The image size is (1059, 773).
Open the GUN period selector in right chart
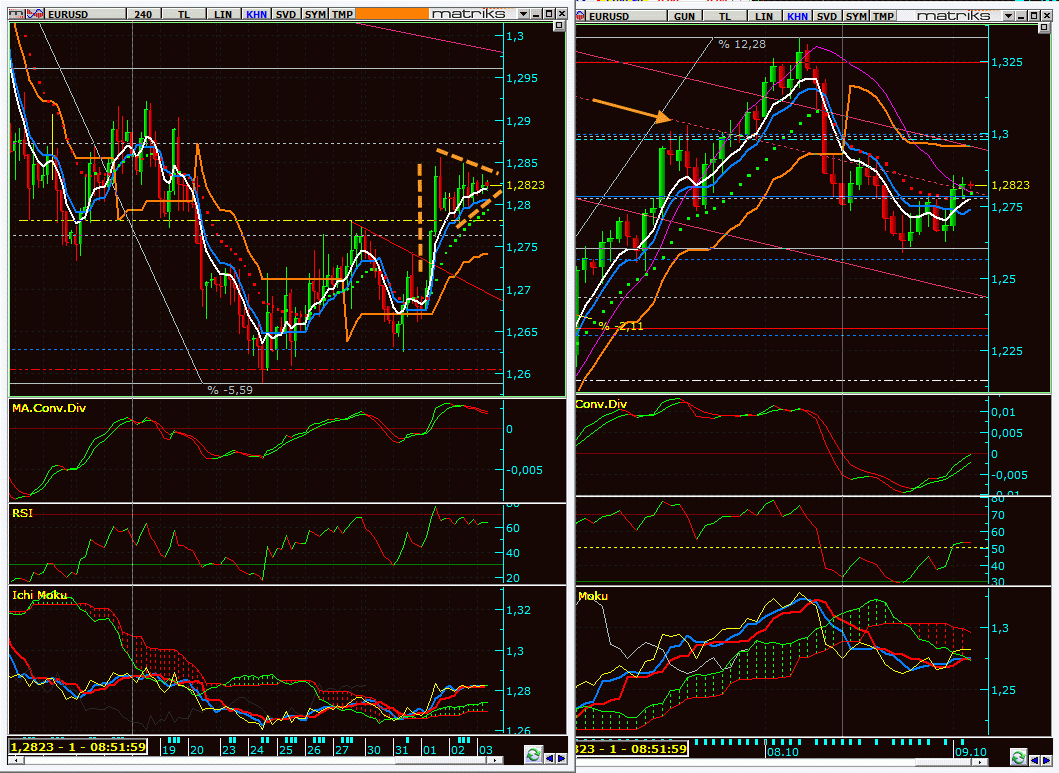coord(685,16)
